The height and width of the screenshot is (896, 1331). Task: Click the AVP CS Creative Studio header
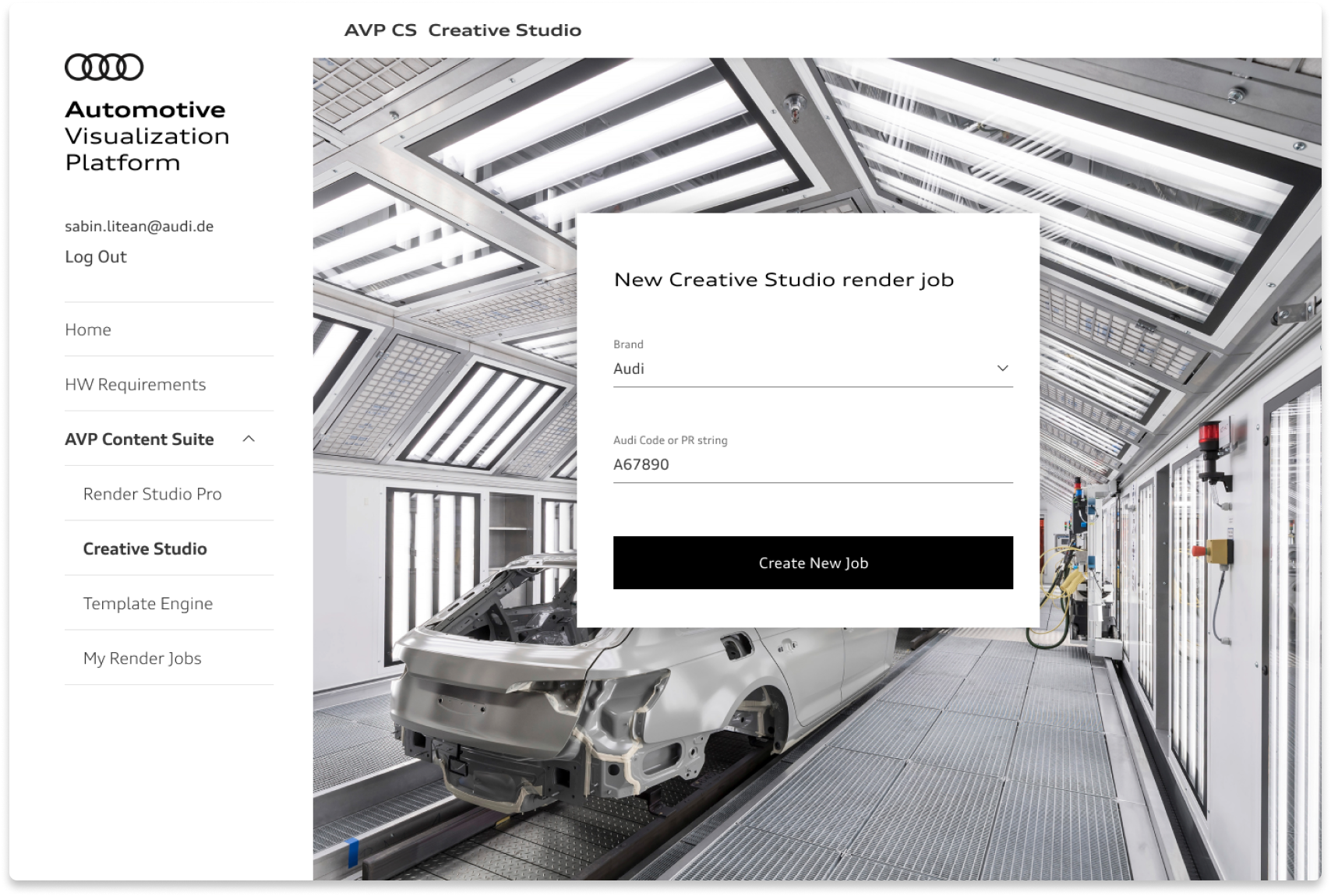[463, 30]
